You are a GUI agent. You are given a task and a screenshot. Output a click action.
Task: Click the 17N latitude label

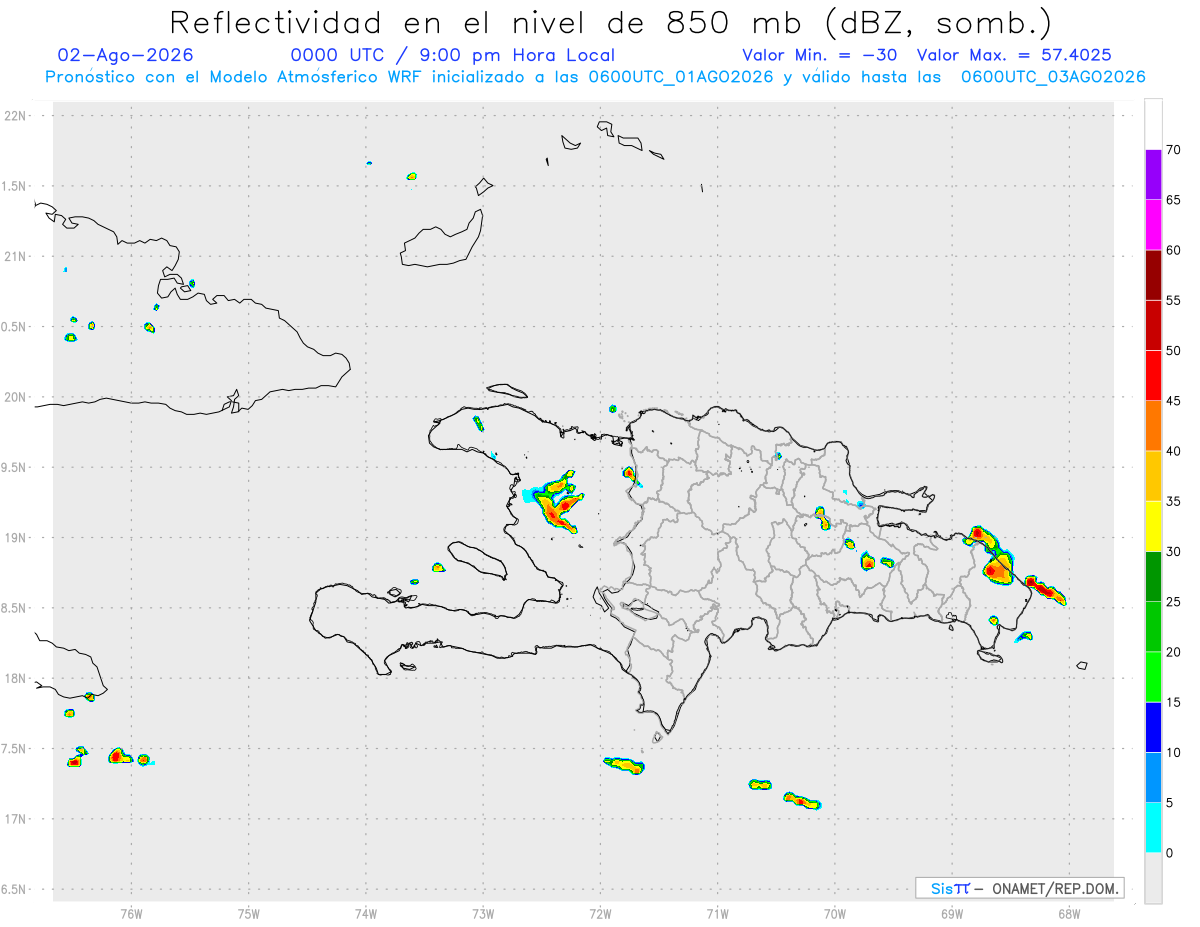17,819
